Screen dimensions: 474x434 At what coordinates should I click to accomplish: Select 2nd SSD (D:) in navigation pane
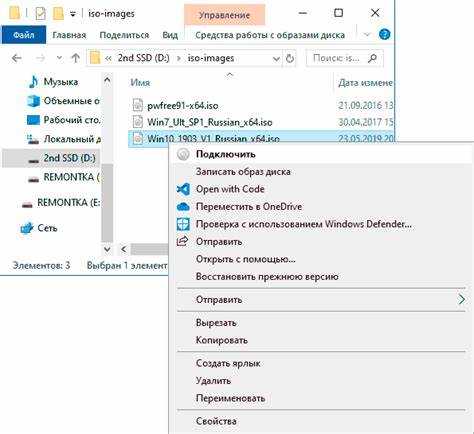coord(52,158)
